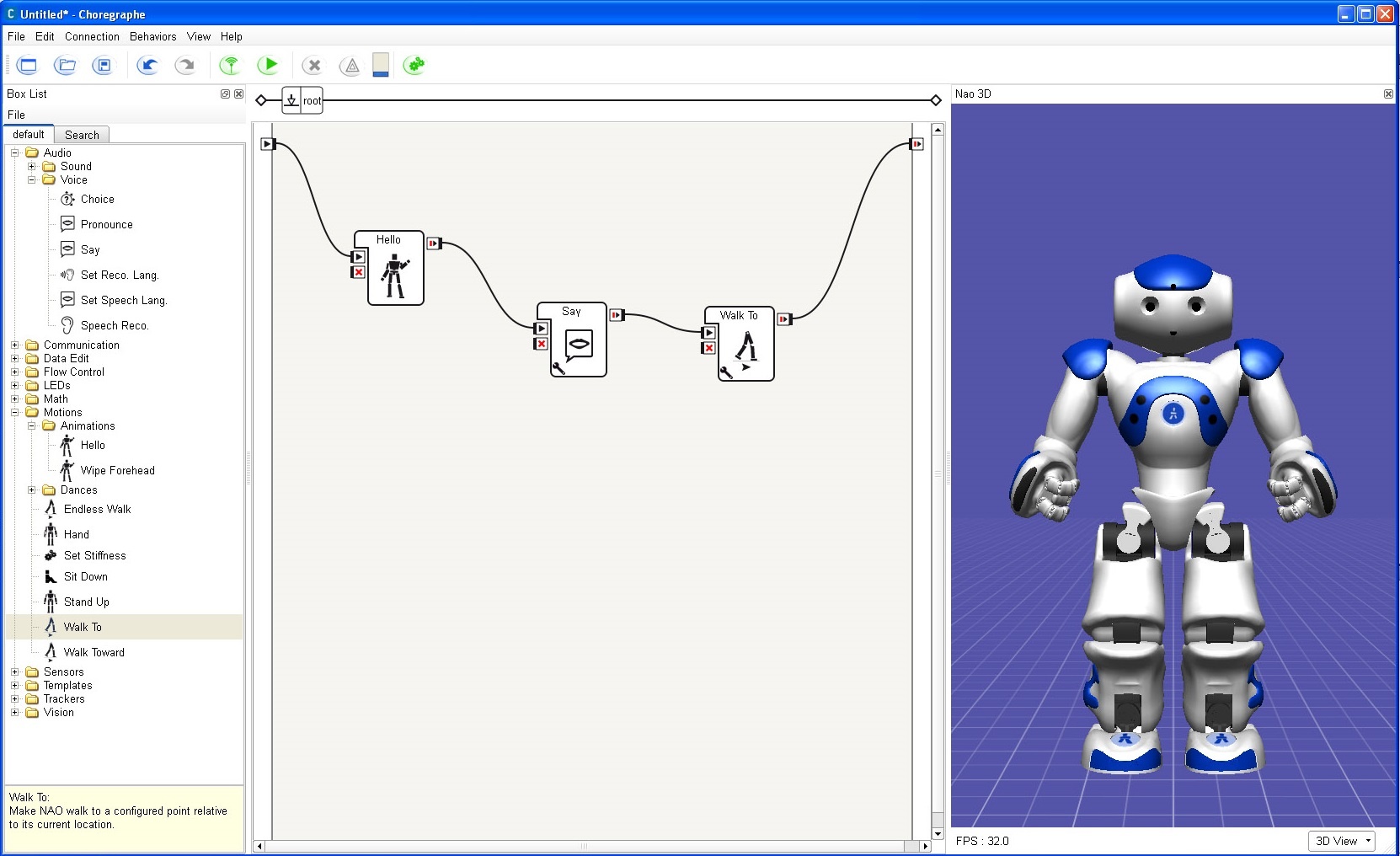The height and width of the screenshot is (856, 1400).
Task: Open the Connection menu
Action: [92, 36]
